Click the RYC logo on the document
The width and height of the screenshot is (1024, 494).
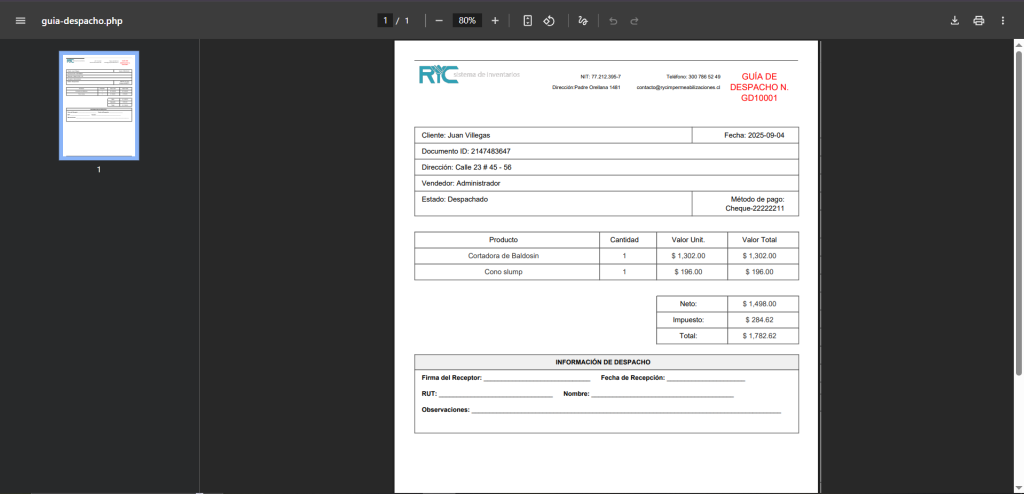tap(439, 75)
